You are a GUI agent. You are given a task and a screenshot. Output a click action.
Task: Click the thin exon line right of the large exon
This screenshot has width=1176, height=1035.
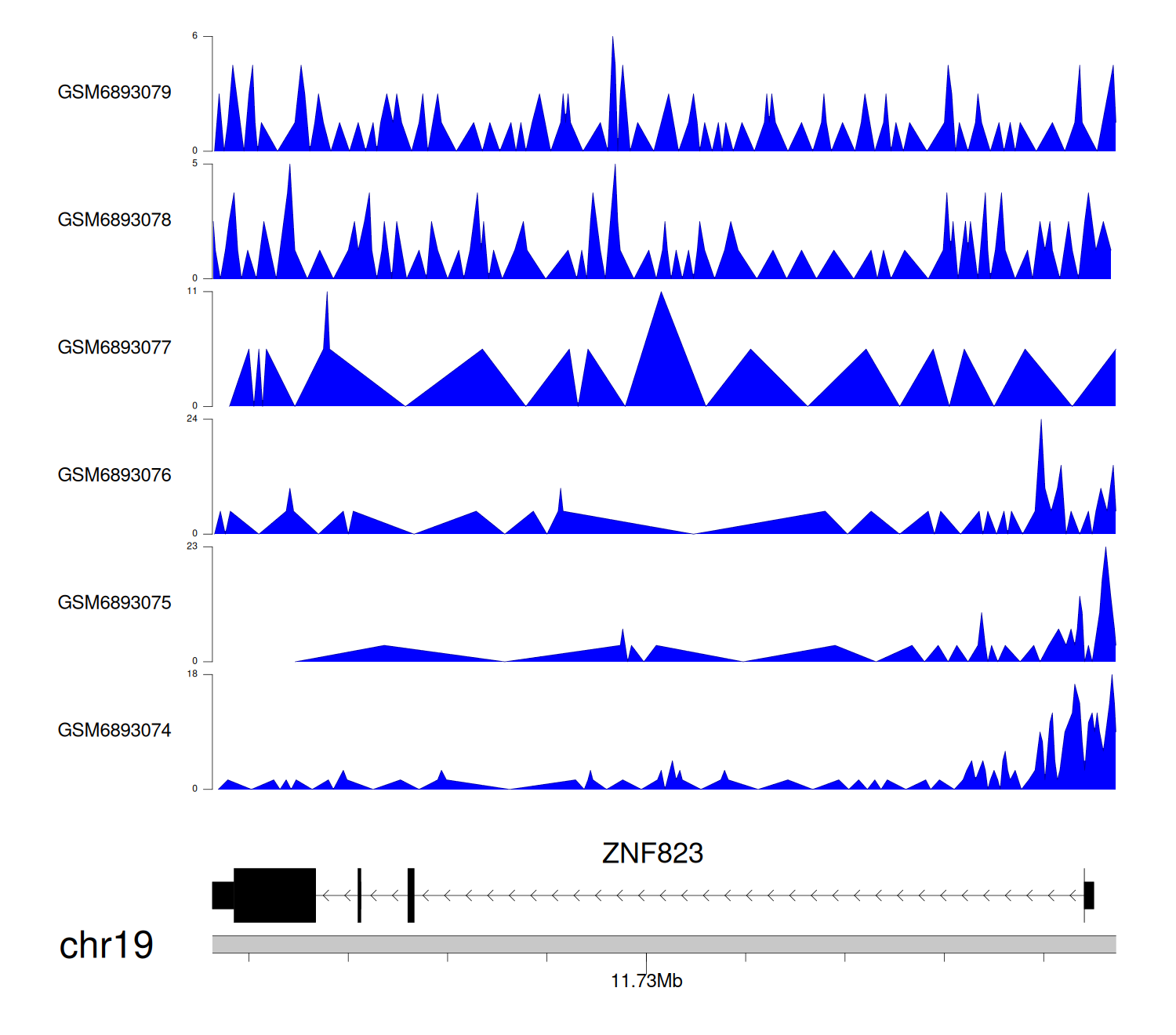pyautogui.click(x=359, y=895)
